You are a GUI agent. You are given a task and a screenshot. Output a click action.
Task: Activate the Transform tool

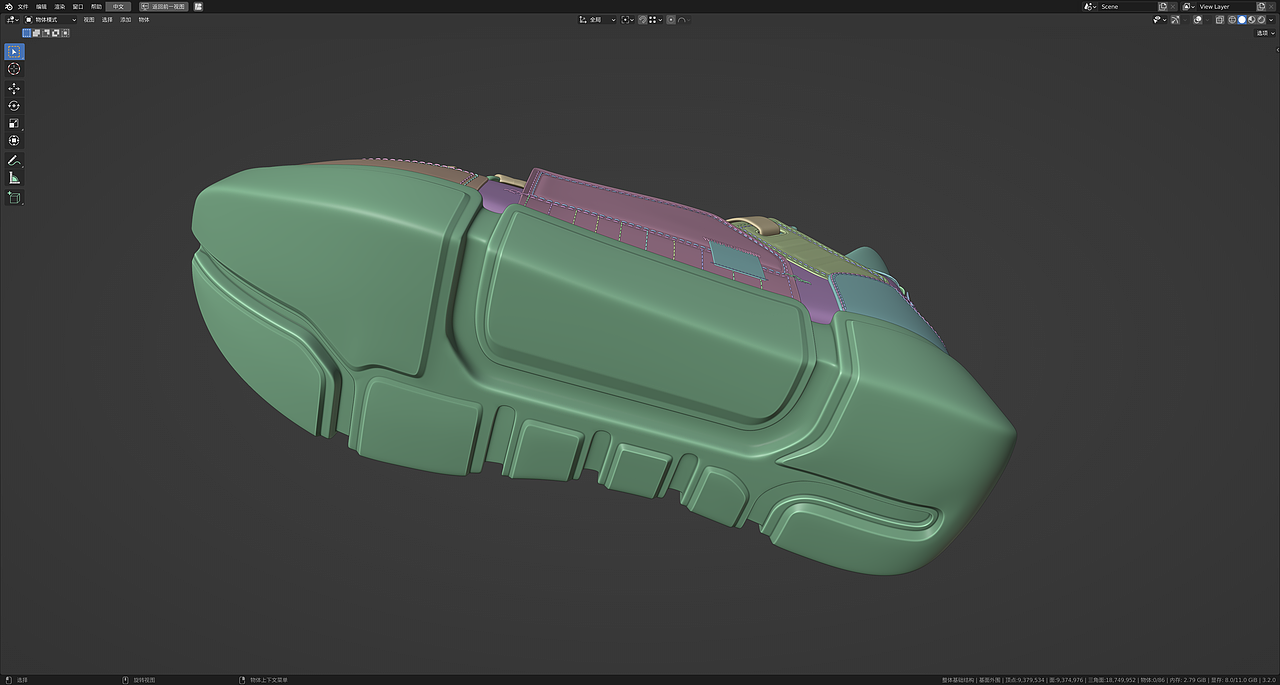coord(14,141)
